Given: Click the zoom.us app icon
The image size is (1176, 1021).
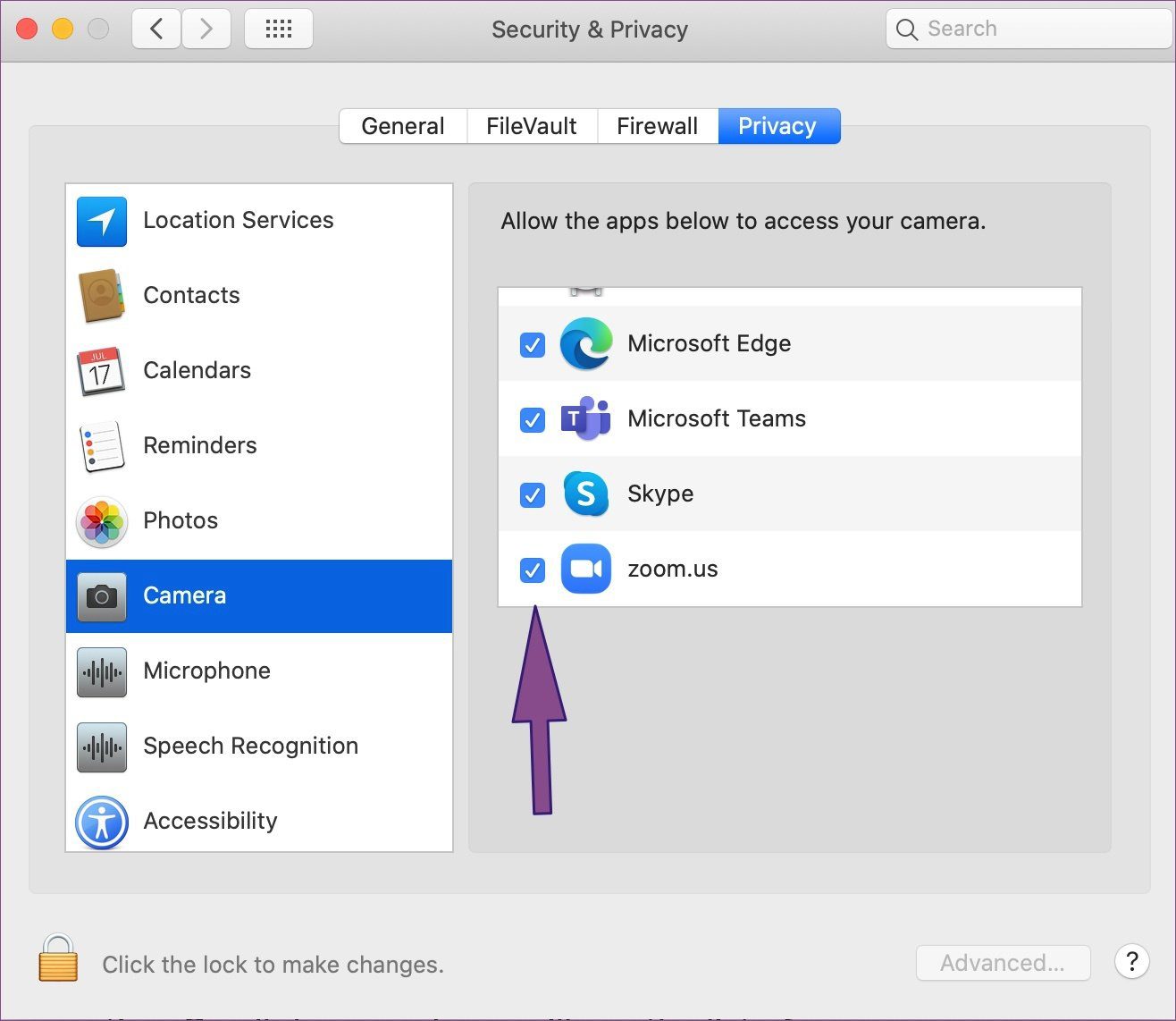Looking at the screenshot, I should point(586,569).
